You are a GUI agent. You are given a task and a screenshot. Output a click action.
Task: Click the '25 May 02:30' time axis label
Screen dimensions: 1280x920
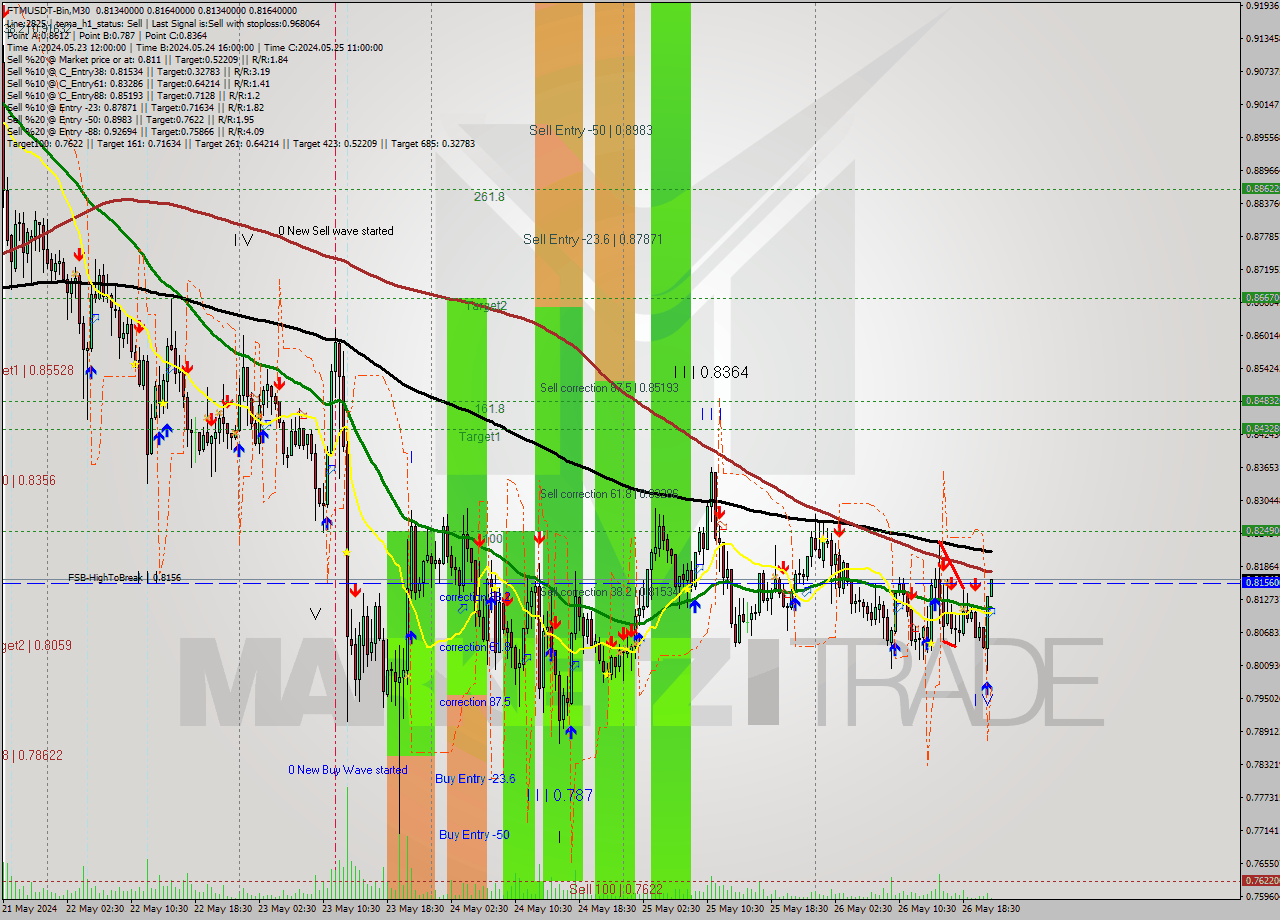point(672,909)
